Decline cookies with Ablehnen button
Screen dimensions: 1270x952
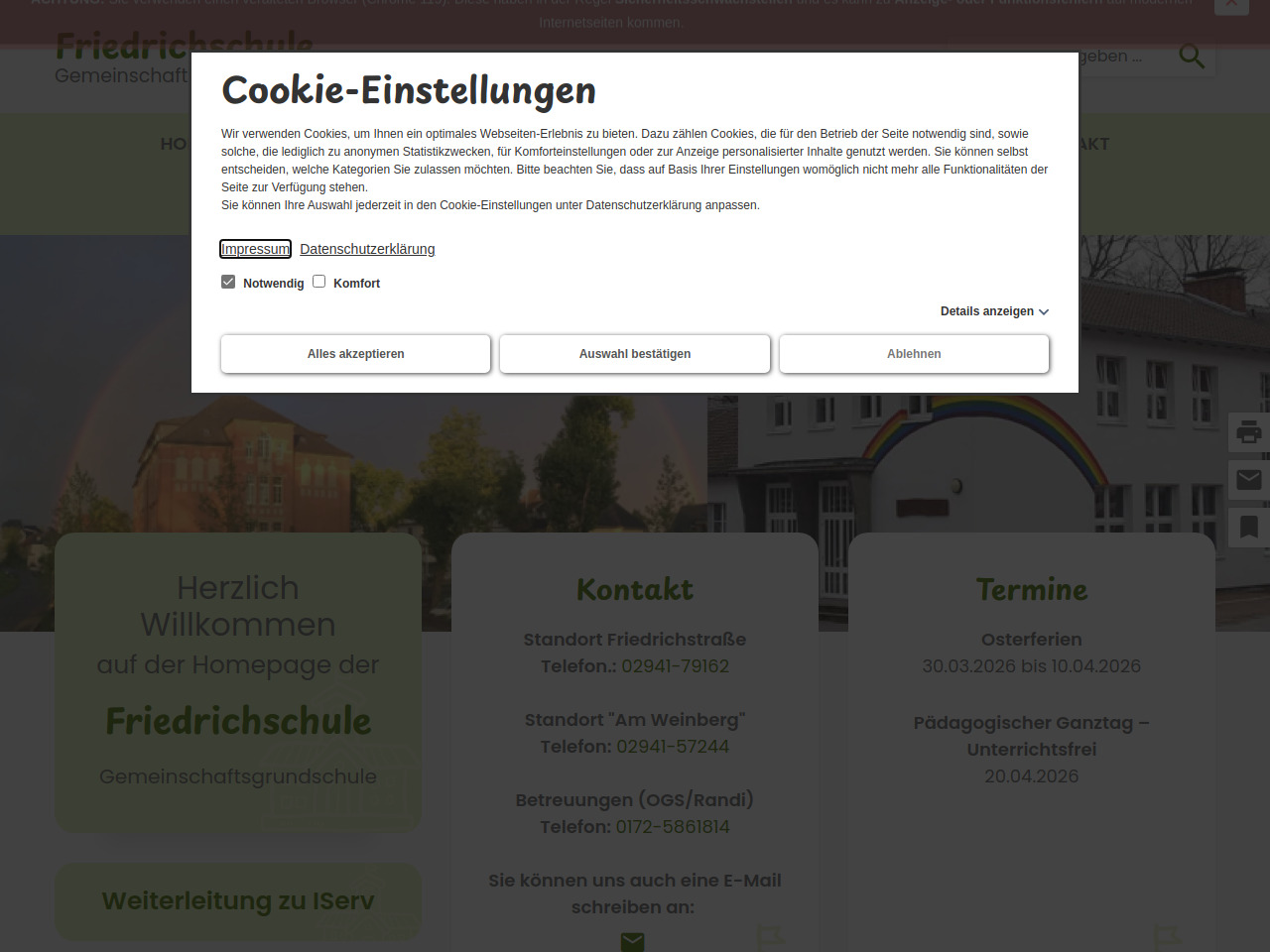[x=914, y=354]
